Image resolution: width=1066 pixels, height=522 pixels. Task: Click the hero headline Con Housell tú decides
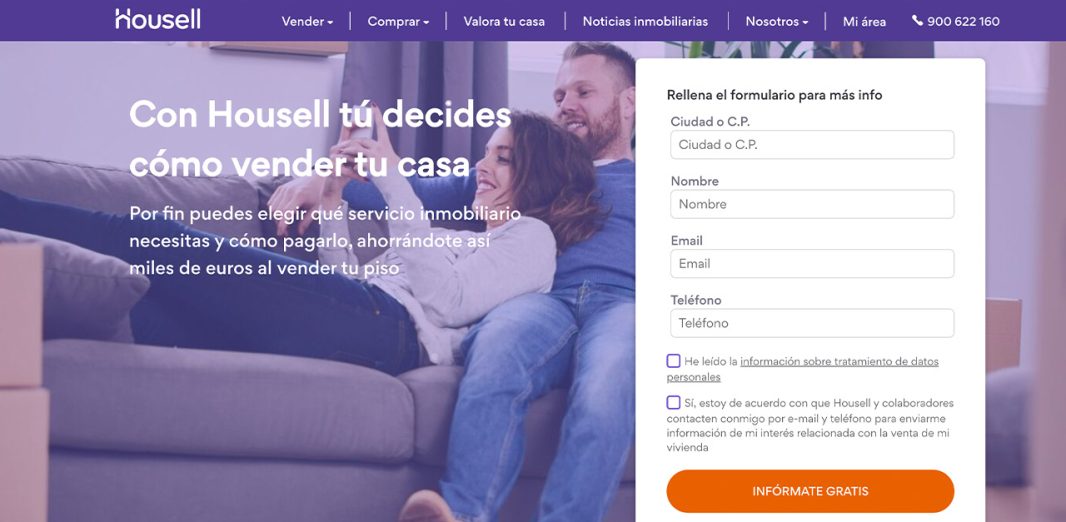(320, 114)
